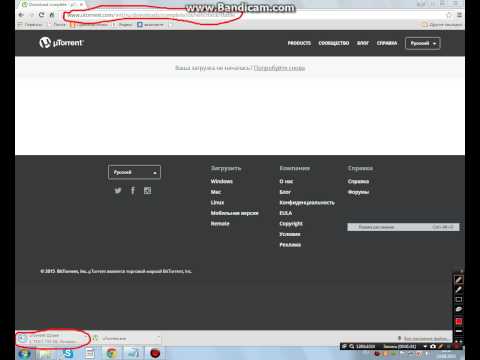
Task: Click the browser reload button
Action: point(41,15)
